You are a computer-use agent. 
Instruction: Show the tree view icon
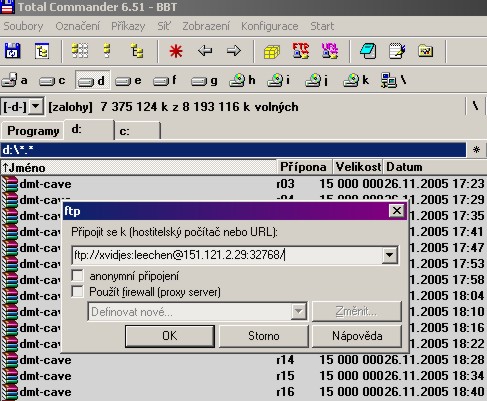[x=136, y=51]
